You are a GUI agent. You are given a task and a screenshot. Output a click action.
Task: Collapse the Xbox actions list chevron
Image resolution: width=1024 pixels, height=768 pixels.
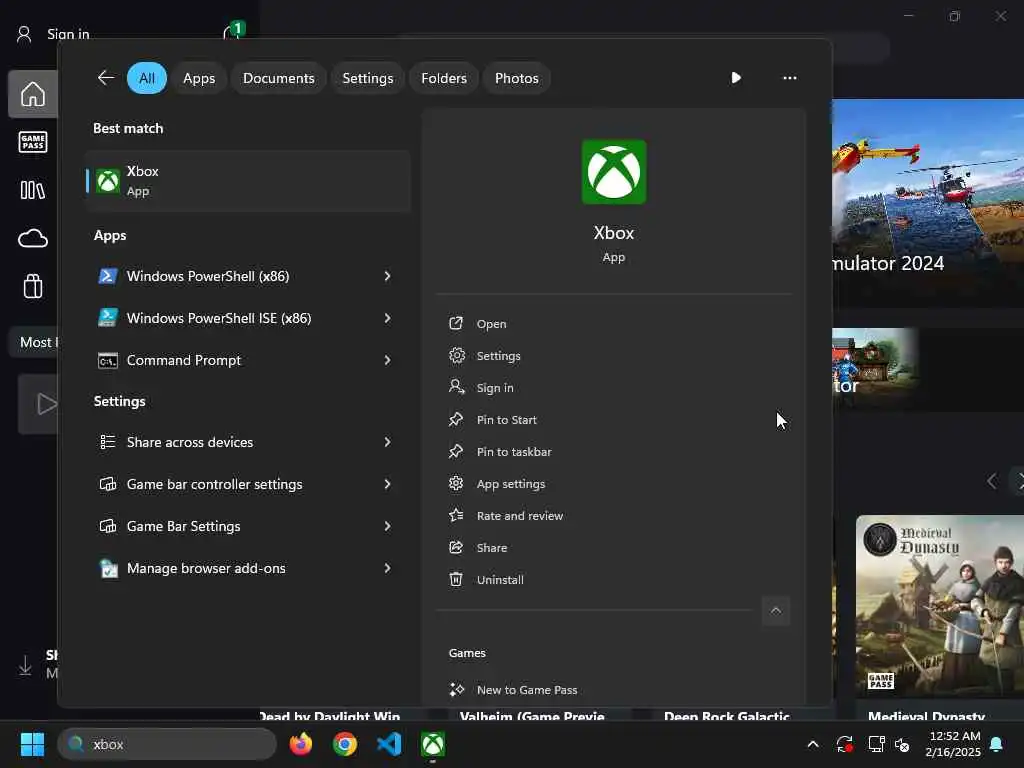pyautogui.click(x=776, y=611)
